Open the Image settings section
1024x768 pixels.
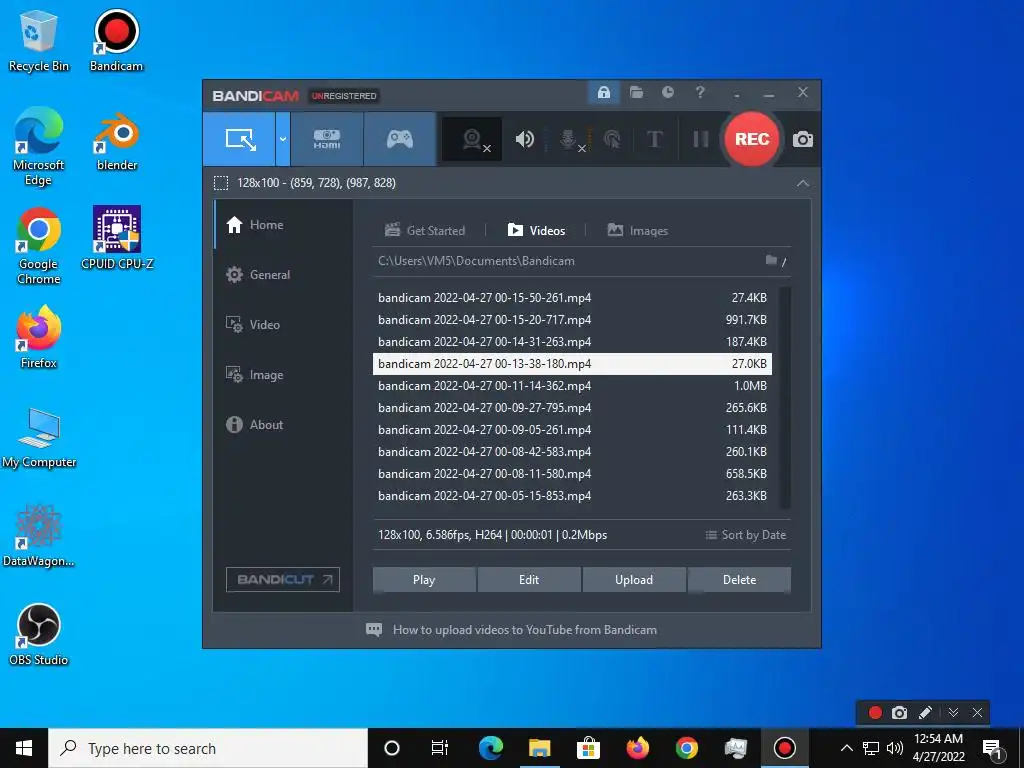click(283, 375)
